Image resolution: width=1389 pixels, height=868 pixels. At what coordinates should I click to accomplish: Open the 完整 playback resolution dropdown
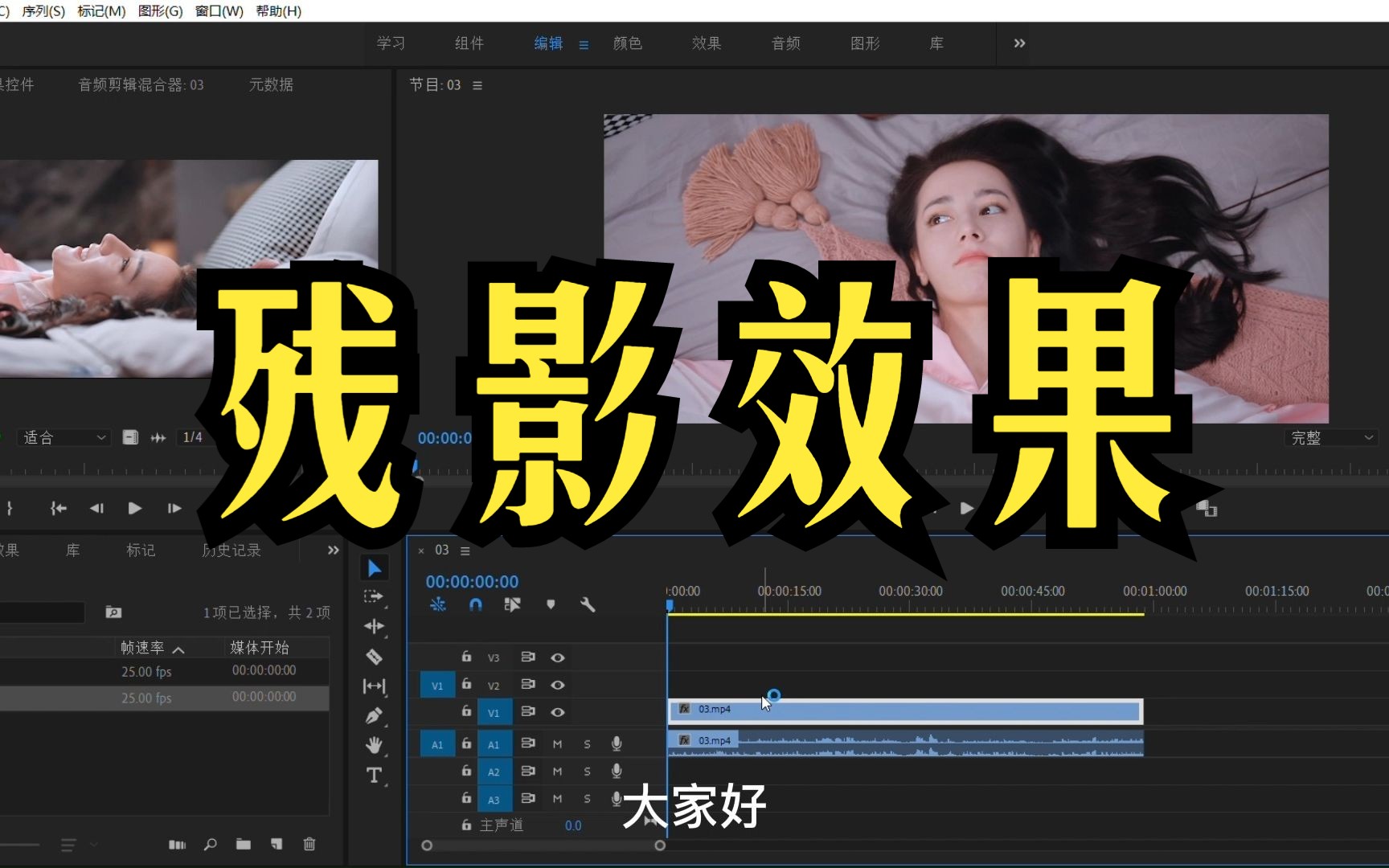point(1330,437)
